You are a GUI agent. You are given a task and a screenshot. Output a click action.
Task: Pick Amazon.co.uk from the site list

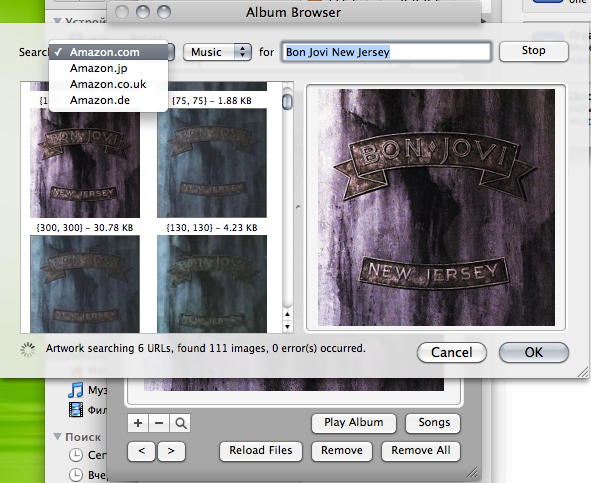tap(109, 84)
